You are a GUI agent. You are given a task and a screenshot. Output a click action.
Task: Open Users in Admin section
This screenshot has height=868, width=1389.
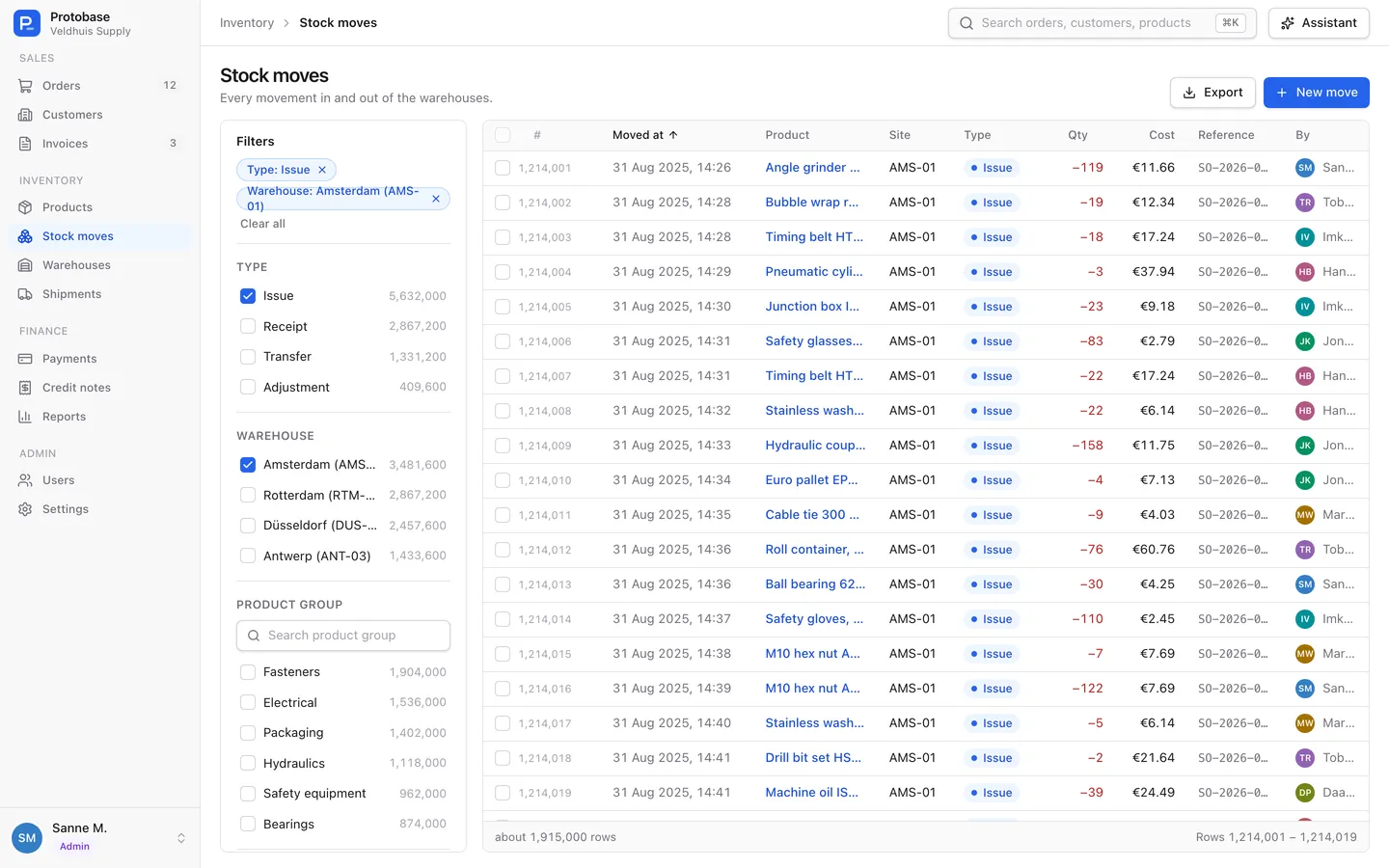point(99,480)
